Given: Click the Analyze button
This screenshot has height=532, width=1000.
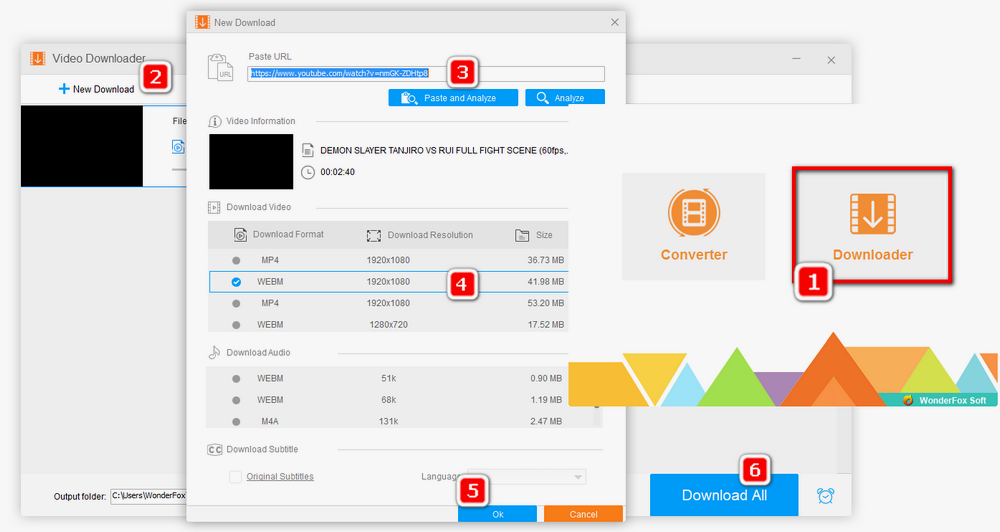Looking at the screenshot, I should [x=564, y=98].
